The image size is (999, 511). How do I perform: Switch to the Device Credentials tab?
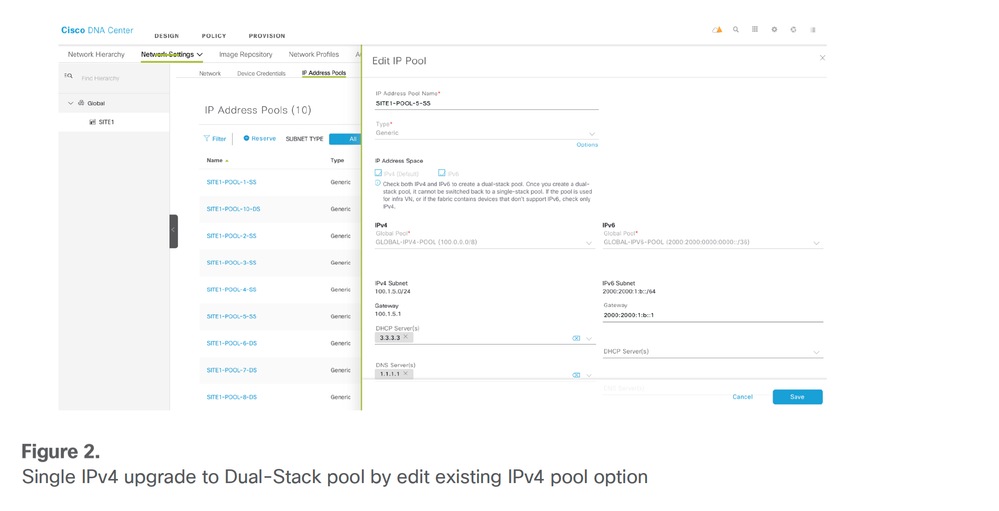coord(261,73)
